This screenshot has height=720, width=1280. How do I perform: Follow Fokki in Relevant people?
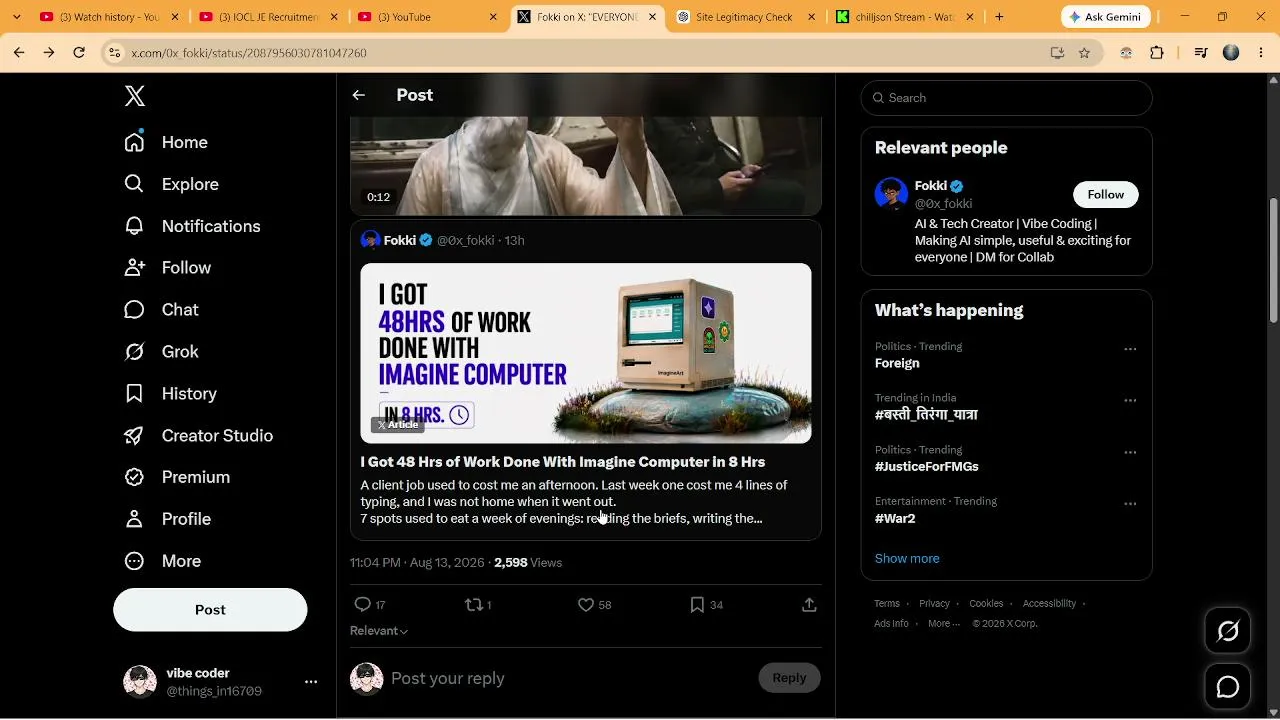click(1106, 194)
